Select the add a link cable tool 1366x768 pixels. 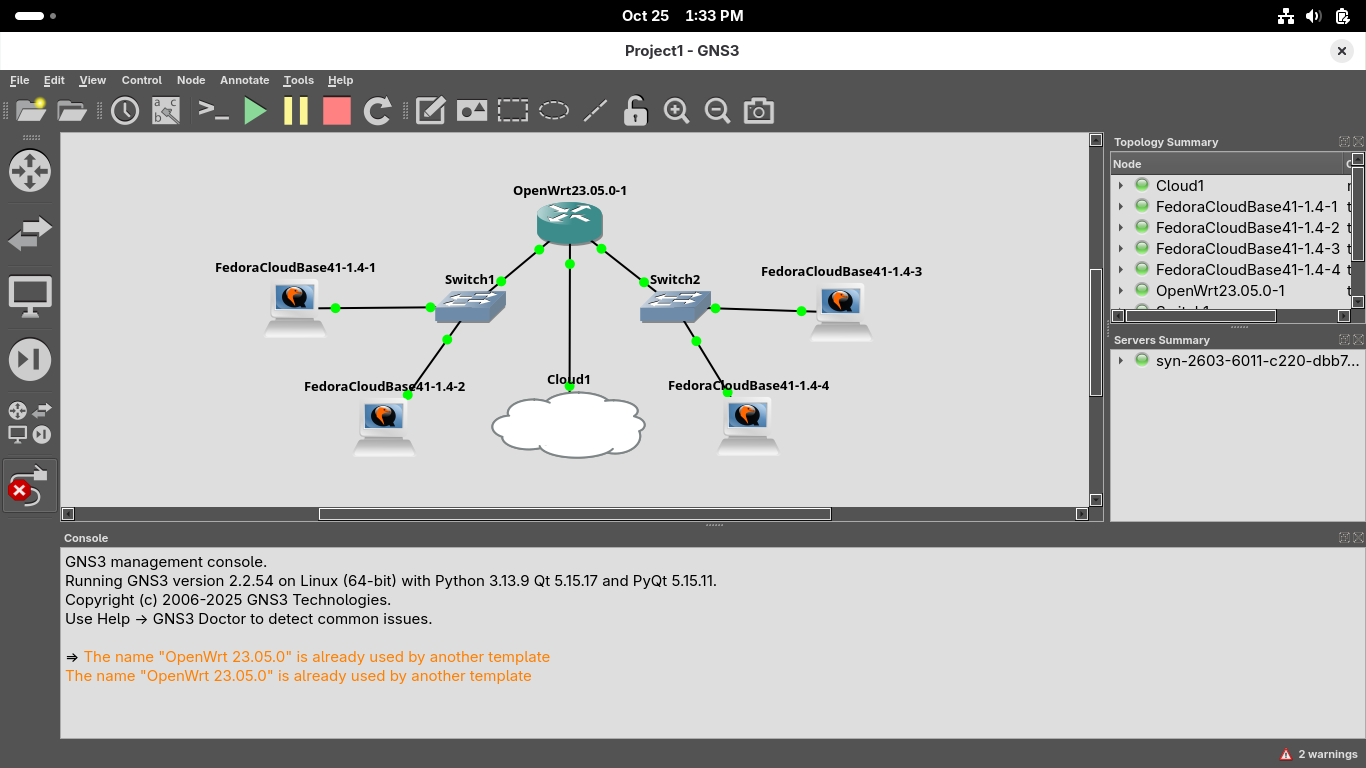click(x=30, y=486)
